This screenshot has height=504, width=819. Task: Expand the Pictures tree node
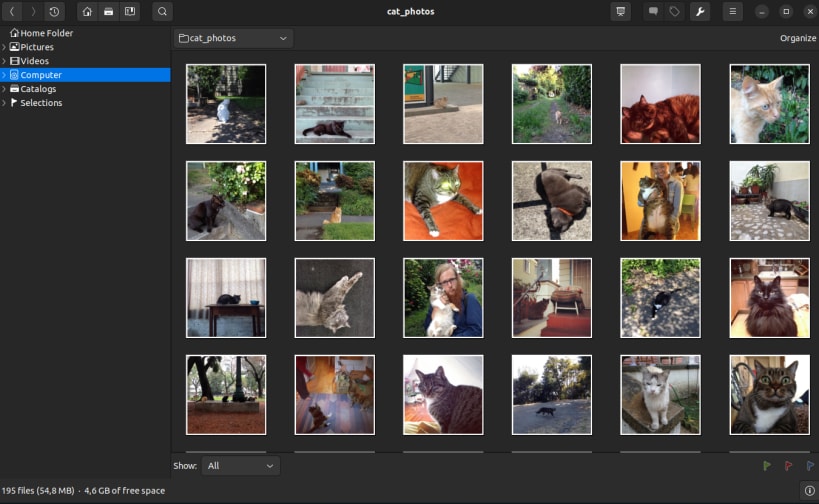[4, 47]
